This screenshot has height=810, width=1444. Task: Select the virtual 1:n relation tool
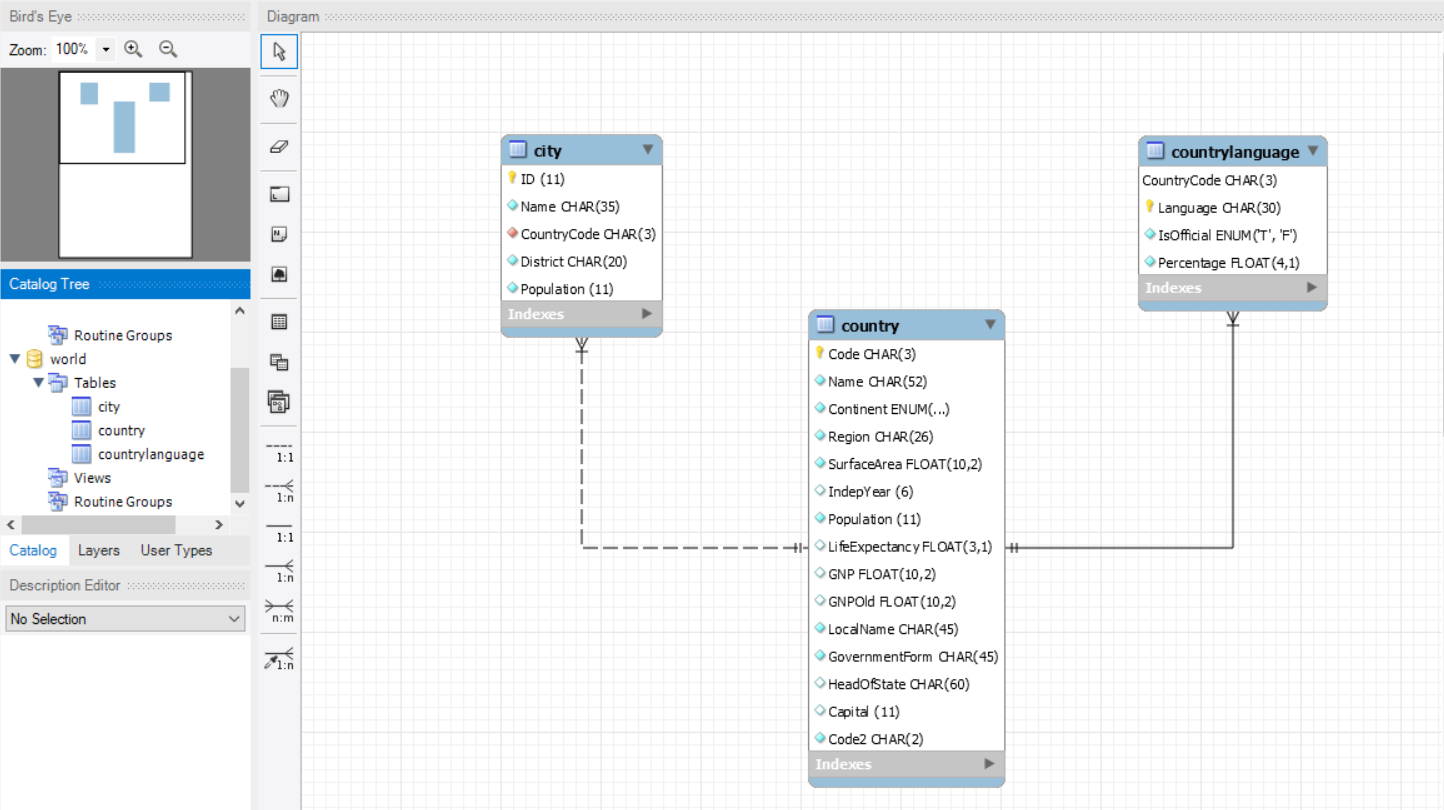(x=278, y=658)
